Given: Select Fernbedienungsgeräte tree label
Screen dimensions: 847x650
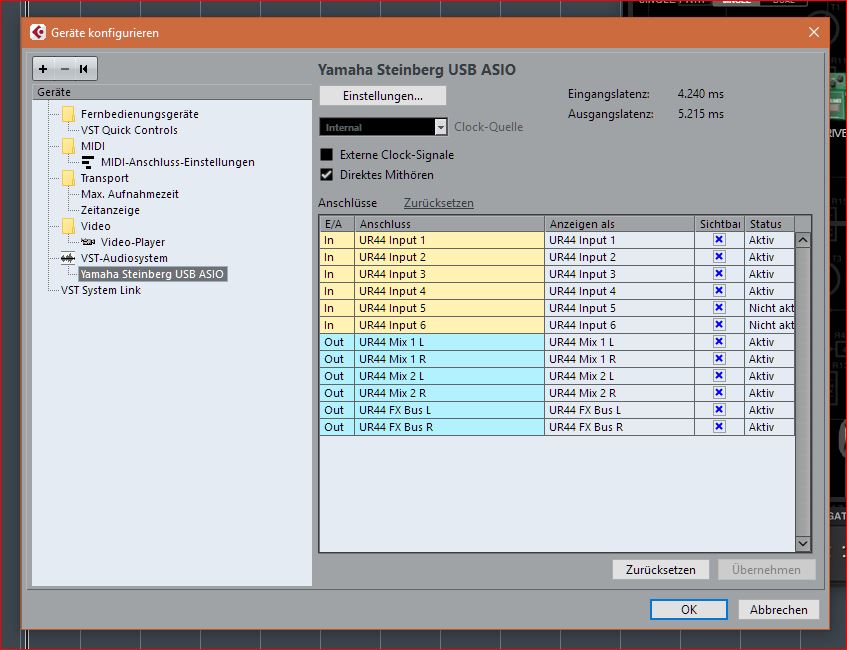Looking at the screenshot, I should pos(140,114).
